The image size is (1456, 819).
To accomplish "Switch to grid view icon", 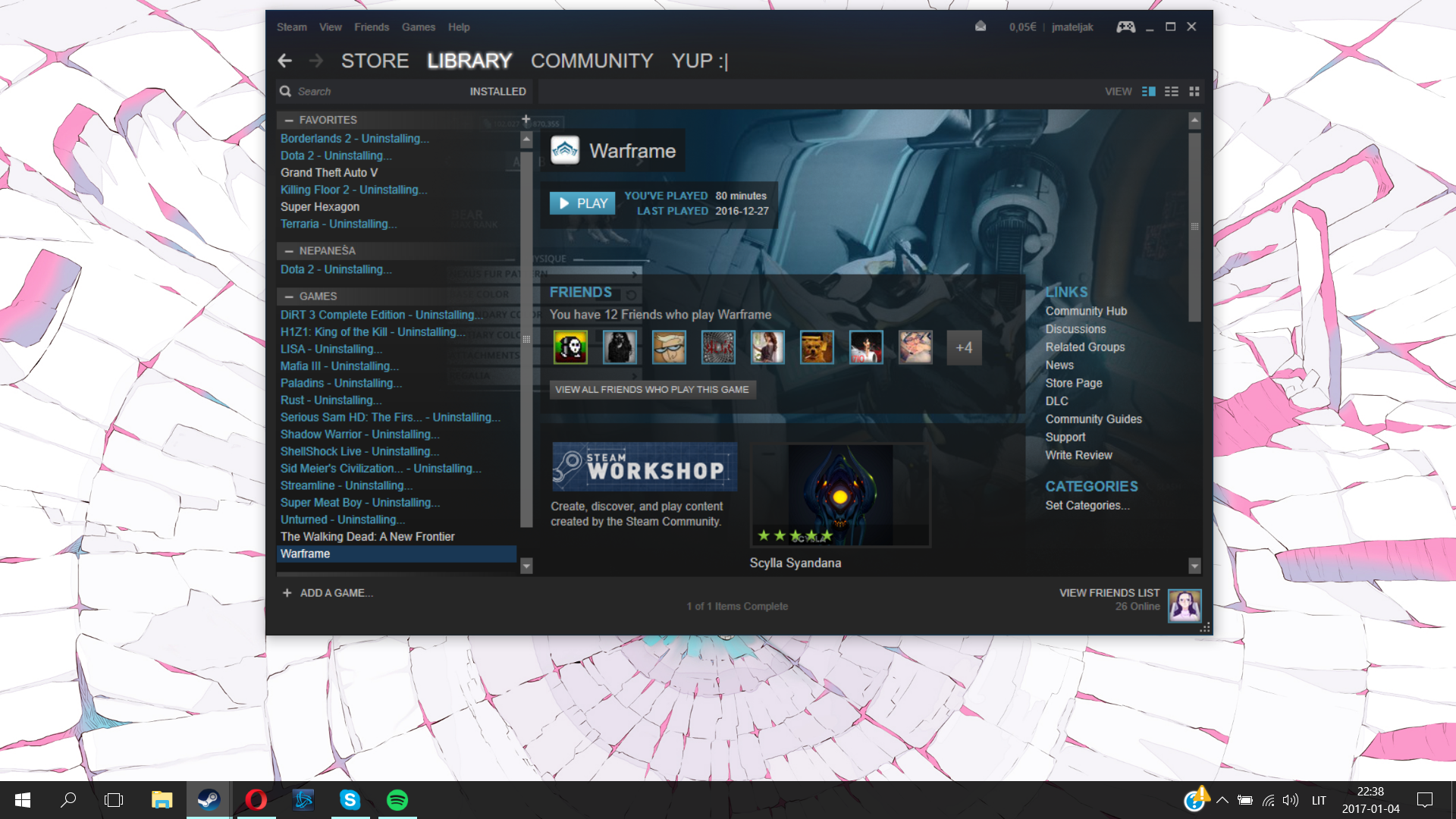I will point(1194,92).
